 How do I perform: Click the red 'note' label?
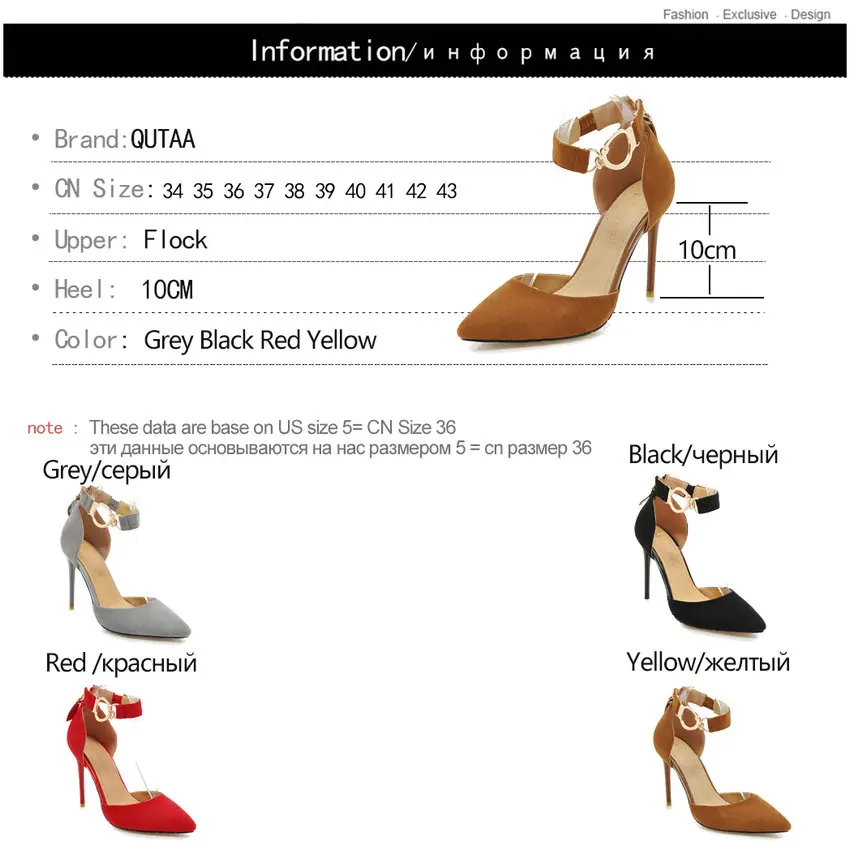pos(45,428)
